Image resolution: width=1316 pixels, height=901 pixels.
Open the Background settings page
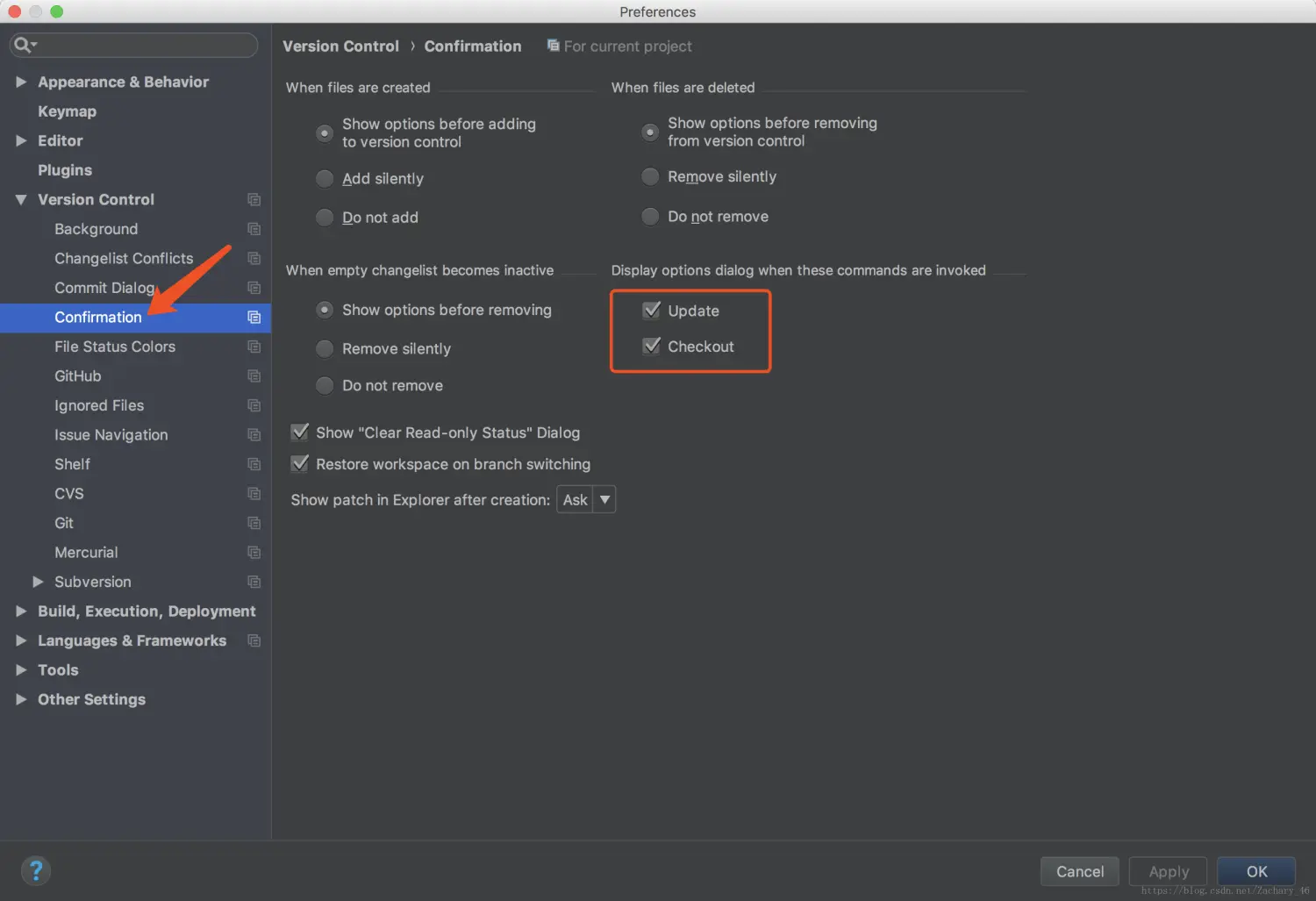click(x=97, y=229)
